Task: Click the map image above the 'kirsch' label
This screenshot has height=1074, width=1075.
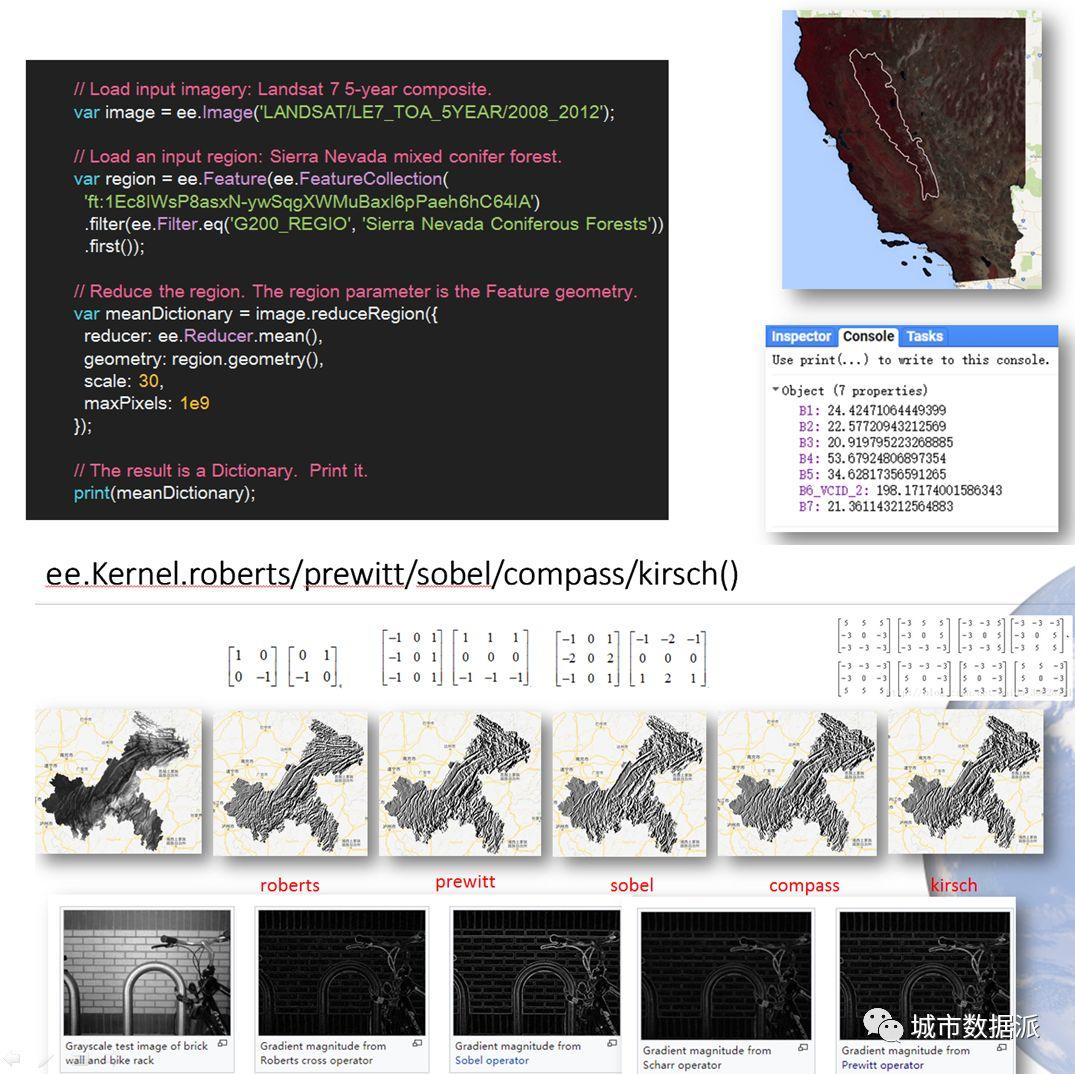Action: [x=965, y=781]
